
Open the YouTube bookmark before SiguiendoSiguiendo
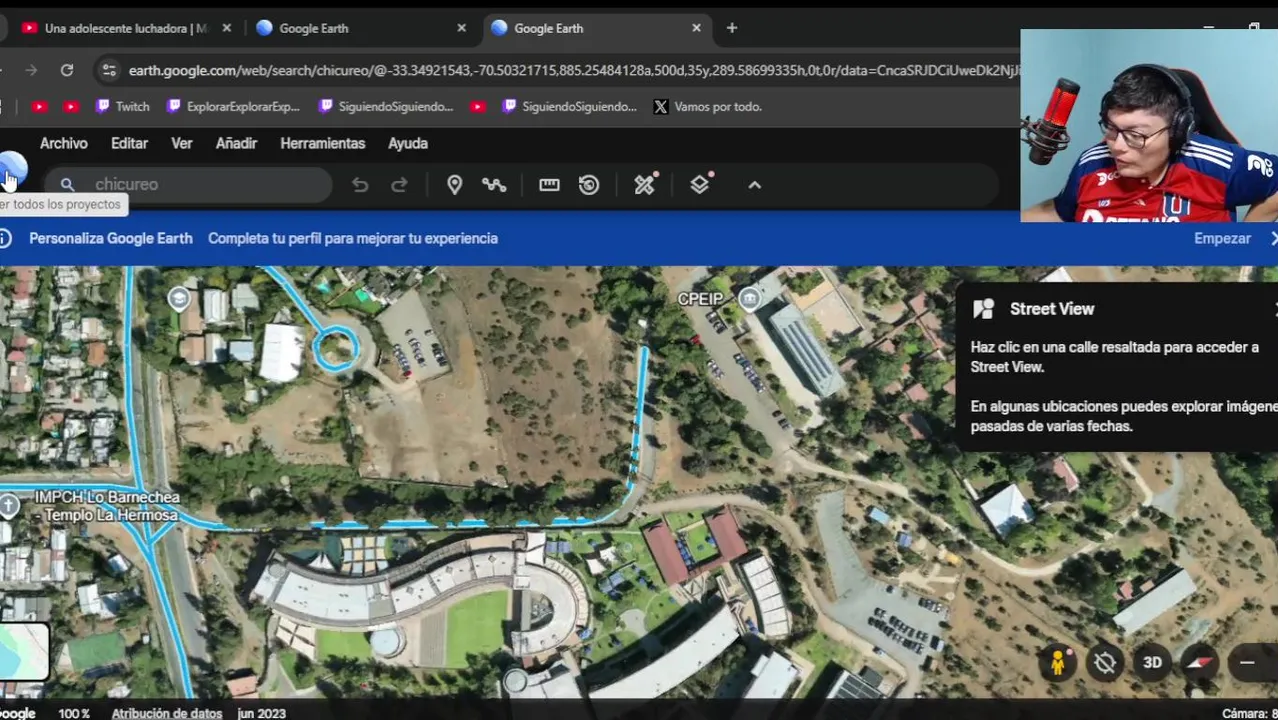pyautogui.click(x=478, y=106)
